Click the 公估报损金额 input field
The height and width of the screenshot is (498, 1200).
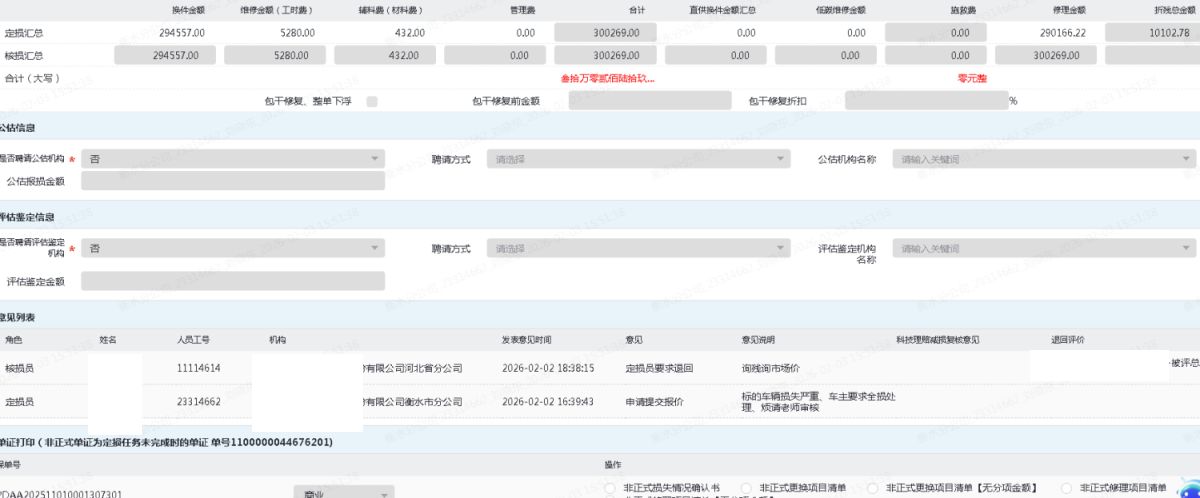tap(232, 181)
